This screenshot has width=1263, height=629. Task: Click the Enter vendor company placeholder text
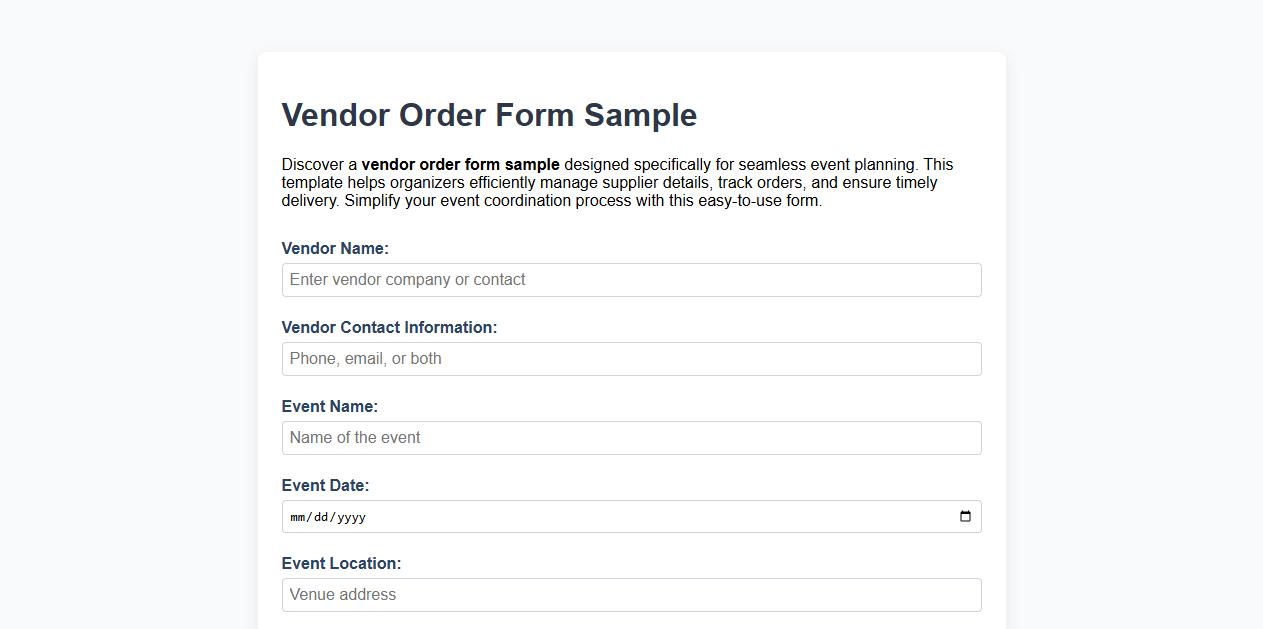(405, 279)
